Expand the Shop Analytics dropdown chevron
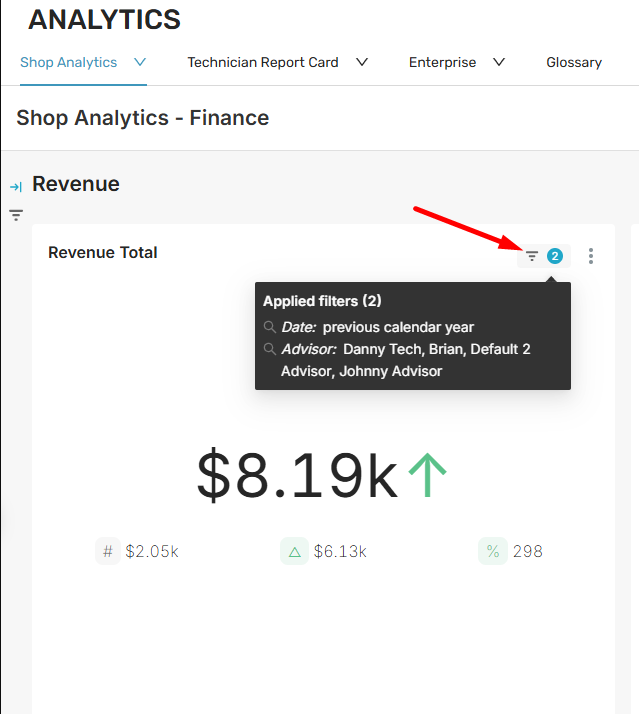The image size is (639, 714). point(140,62)
